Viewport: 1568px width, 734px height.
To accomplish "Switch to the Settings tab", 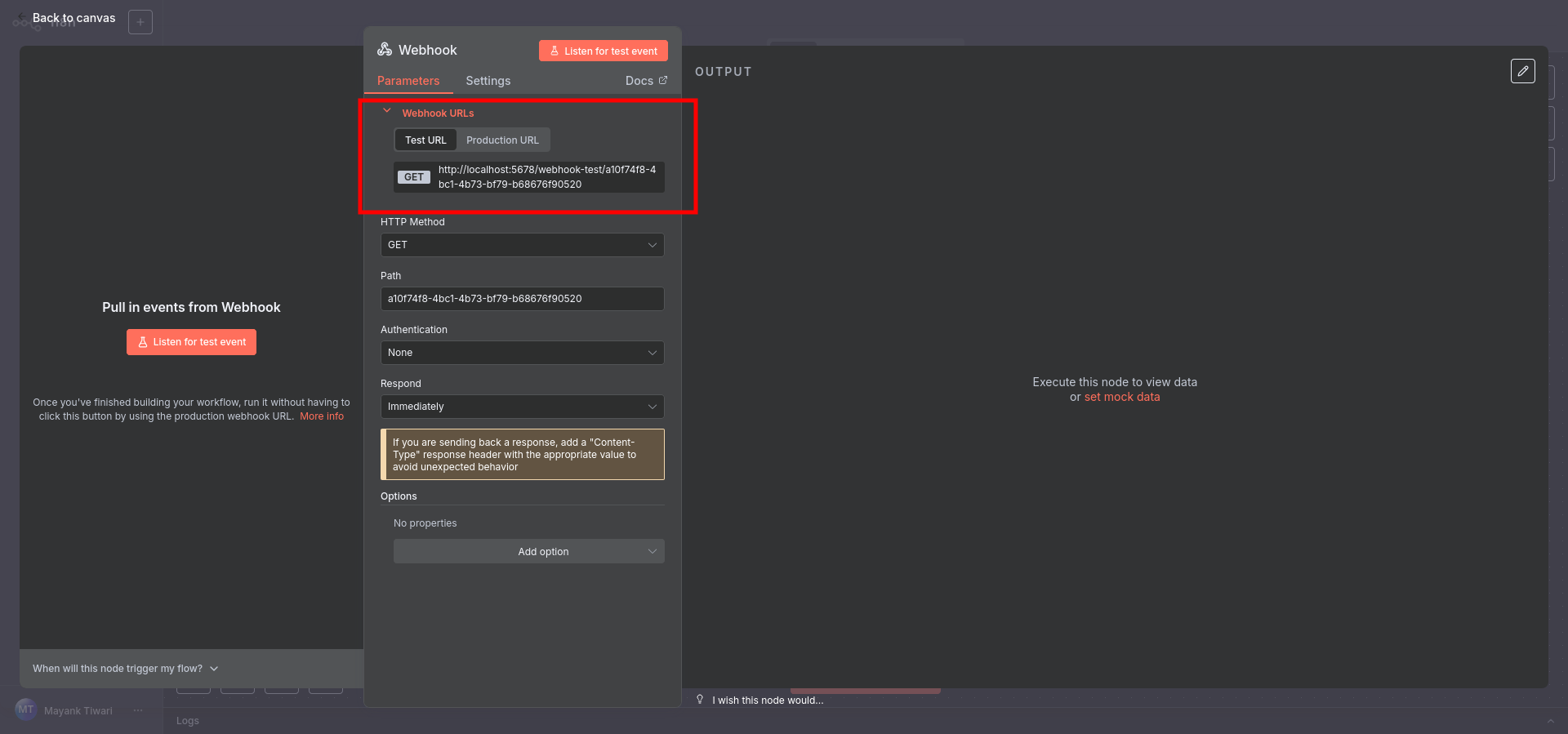I will pyautogui.click(x=488, y=81).
